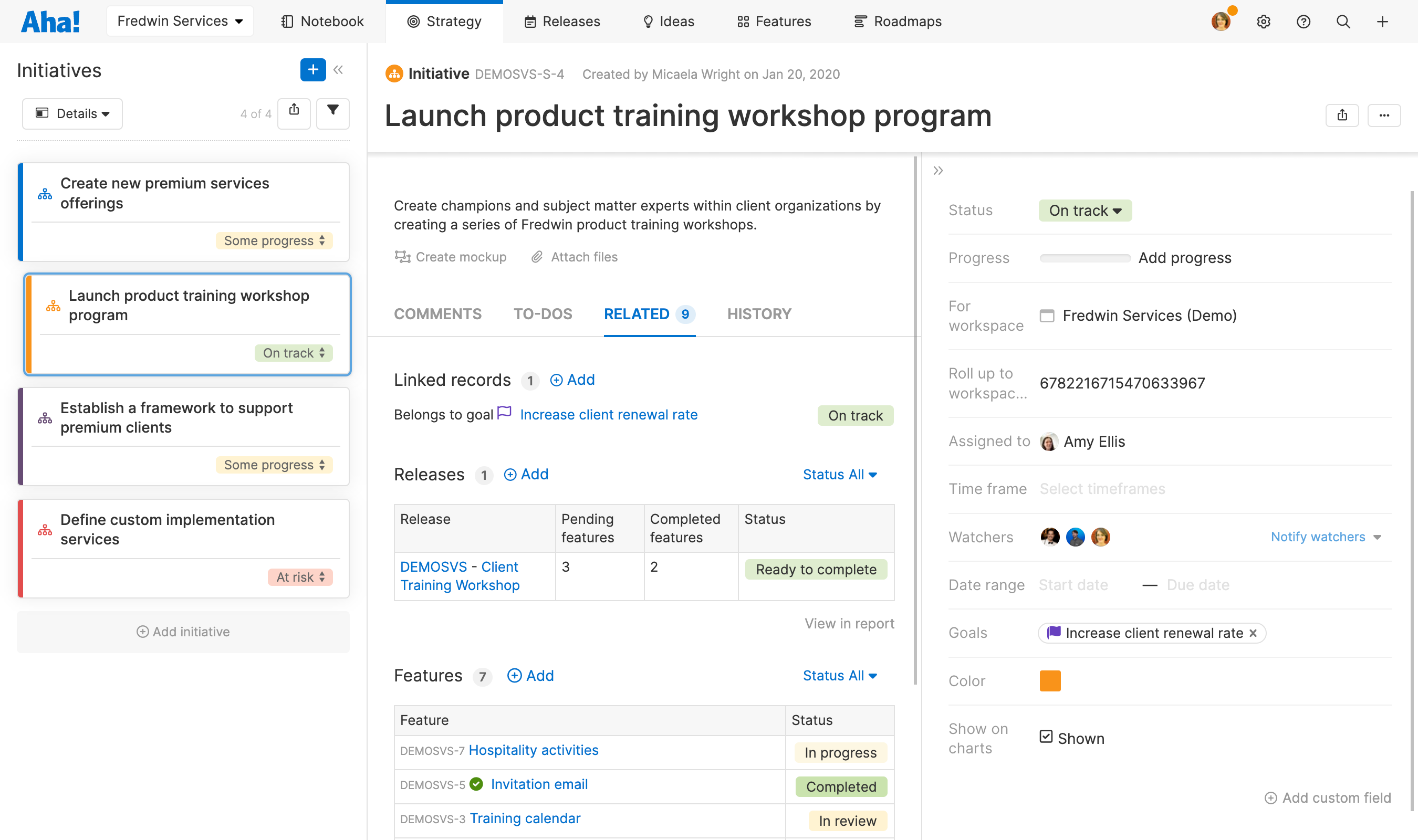
Task: Open the help menu
Action: tap(1303, 21)
